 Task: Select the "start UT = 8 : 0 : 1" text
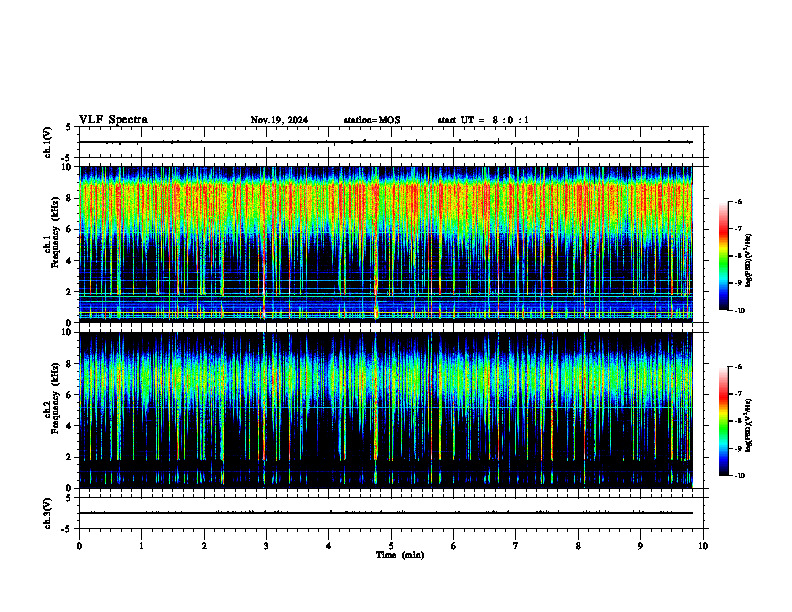point(483,120)
